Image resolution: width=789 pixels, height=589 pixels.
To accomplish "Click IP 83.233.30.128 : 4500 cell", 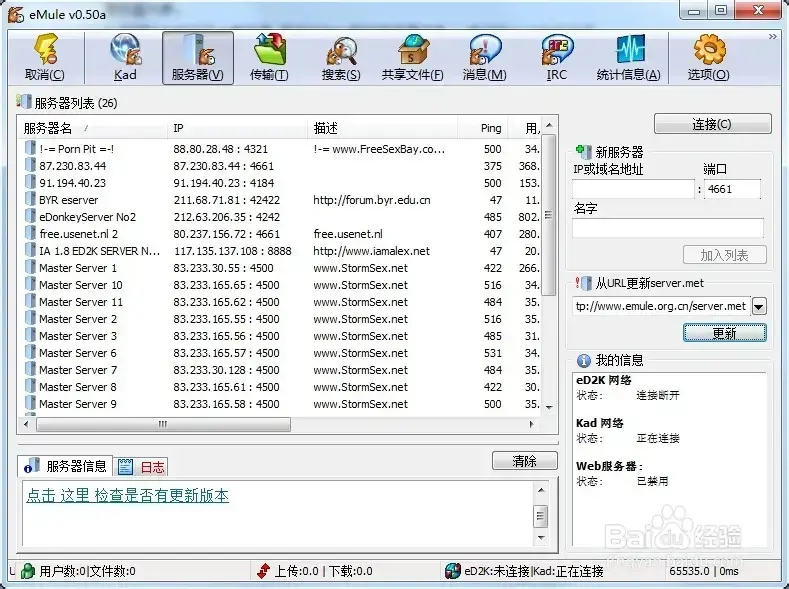I will 226,370.
